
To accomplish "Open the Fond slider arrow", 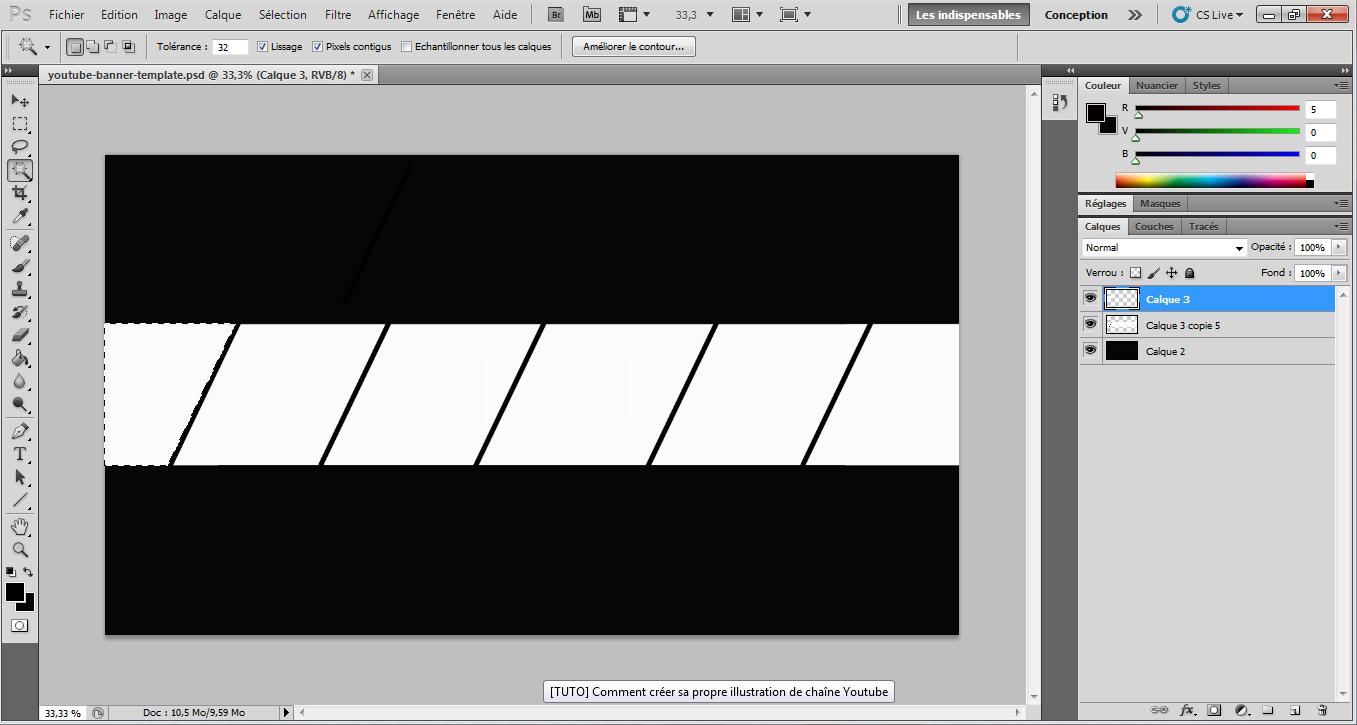I will [1339, 273].
